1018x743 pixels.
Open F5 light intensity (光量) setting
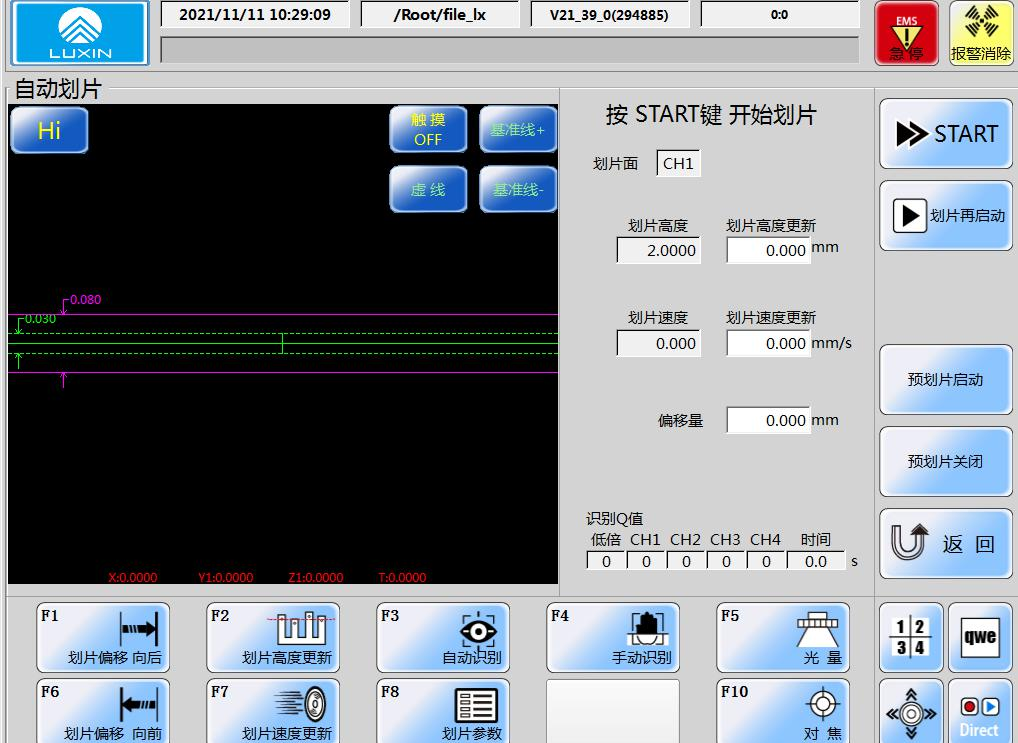783,637
